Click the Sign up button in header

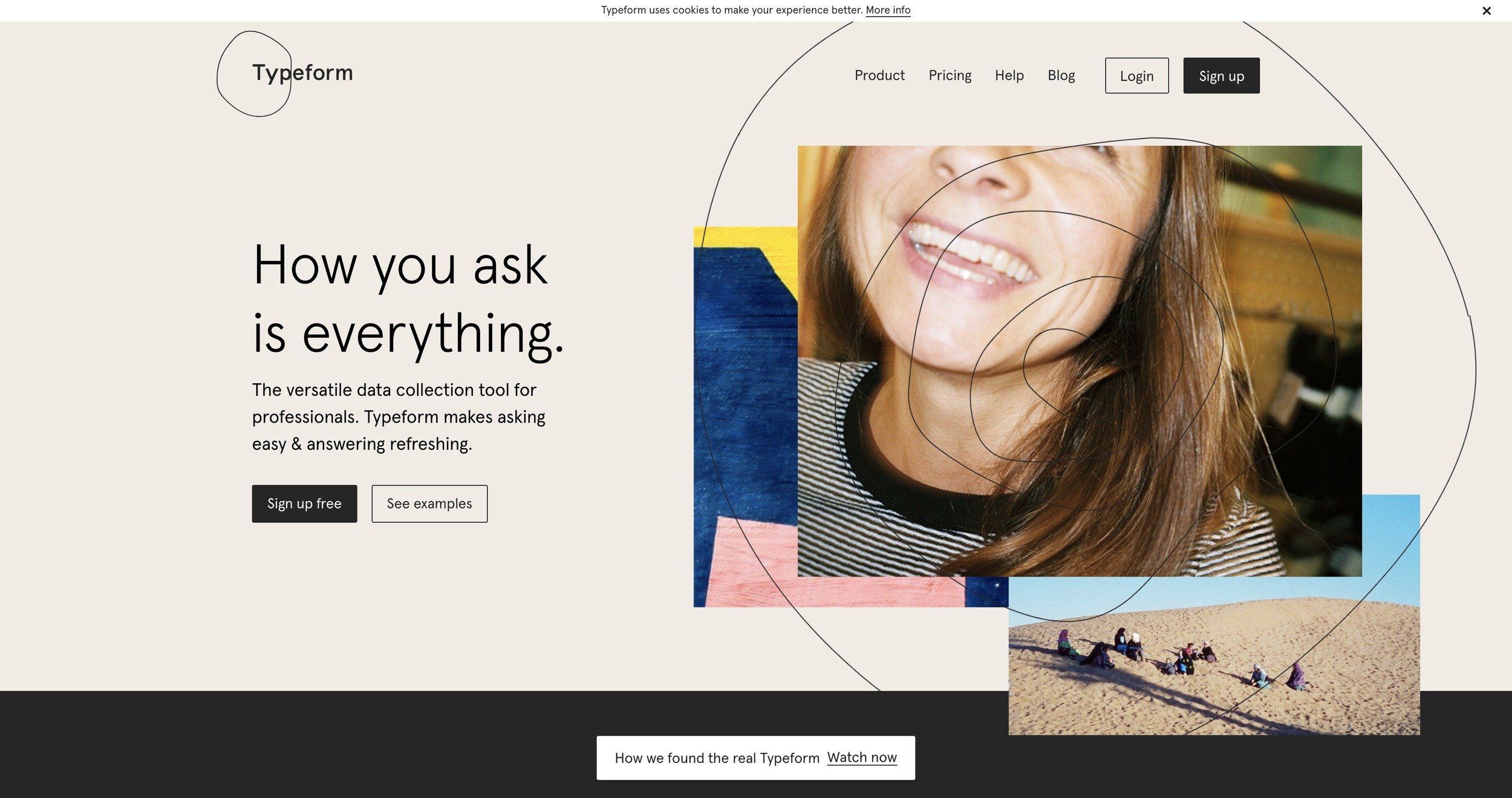click(1221, 76)
